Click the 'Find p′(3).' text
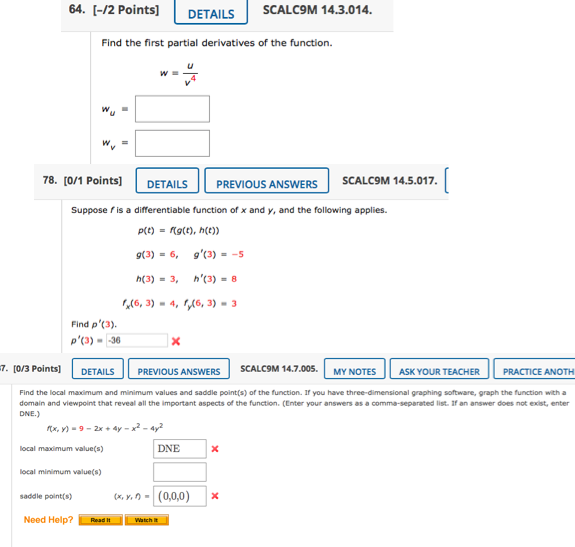 point(94,324)
